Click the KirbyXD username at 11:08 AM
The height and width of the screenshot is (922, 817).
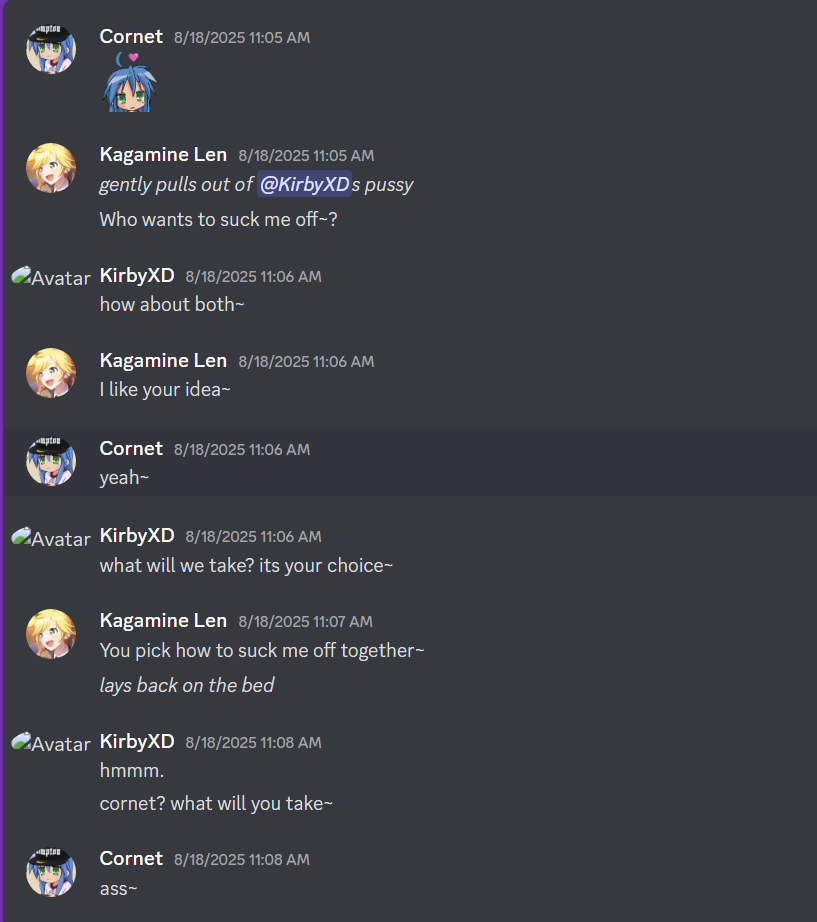coord(137,741)
